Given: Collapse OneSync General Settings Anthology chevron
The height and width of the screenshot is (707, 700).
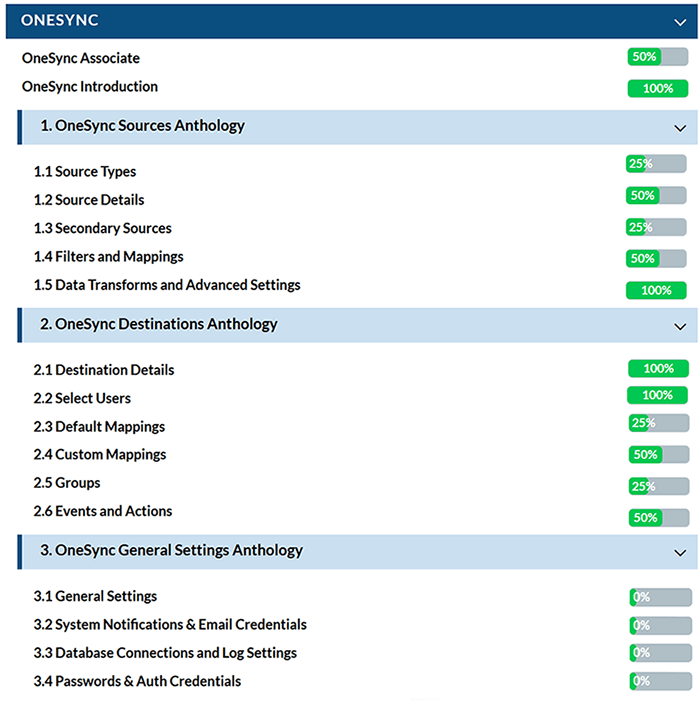Looking at the screenshot, I should tap(680, 553).
